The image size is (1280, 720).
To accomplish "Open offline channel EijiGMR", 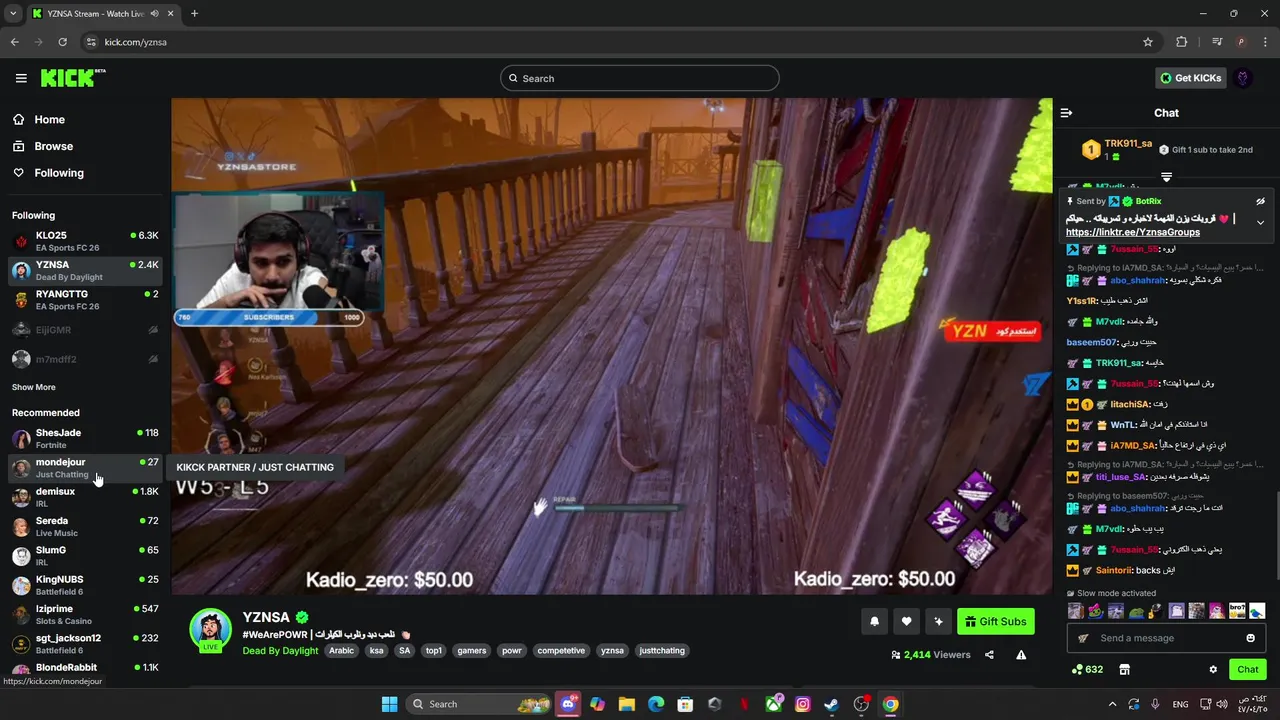I will pyautogui.click(x=85, y=329).
